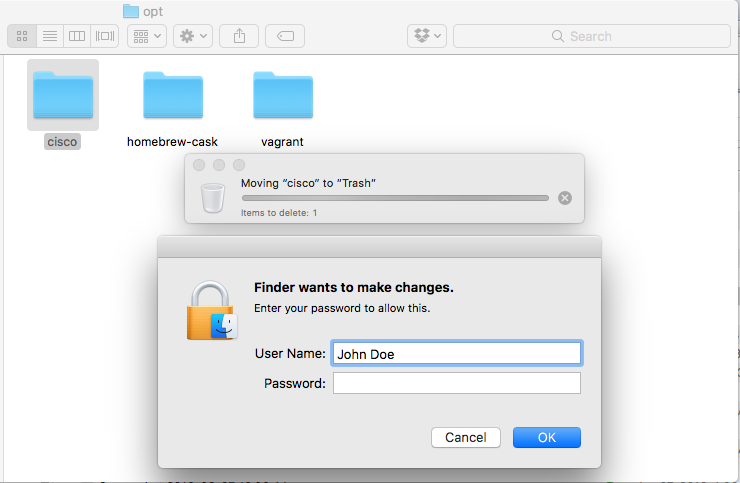This screenshot has width=740, height=483.
Task: Select the vagrant folder
Action: click(x=282, y=95)
